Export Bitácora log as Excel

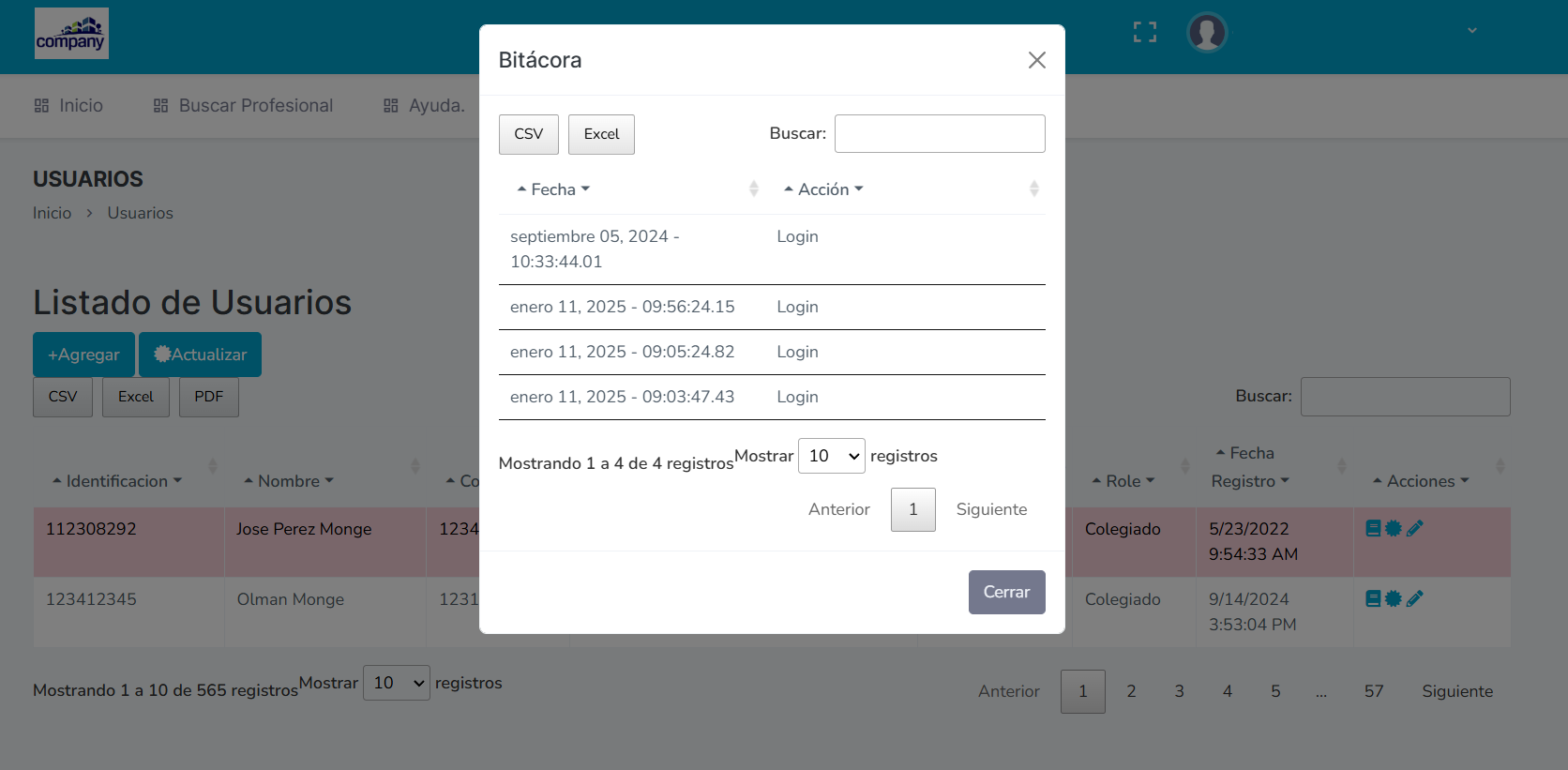pos(601,134)
